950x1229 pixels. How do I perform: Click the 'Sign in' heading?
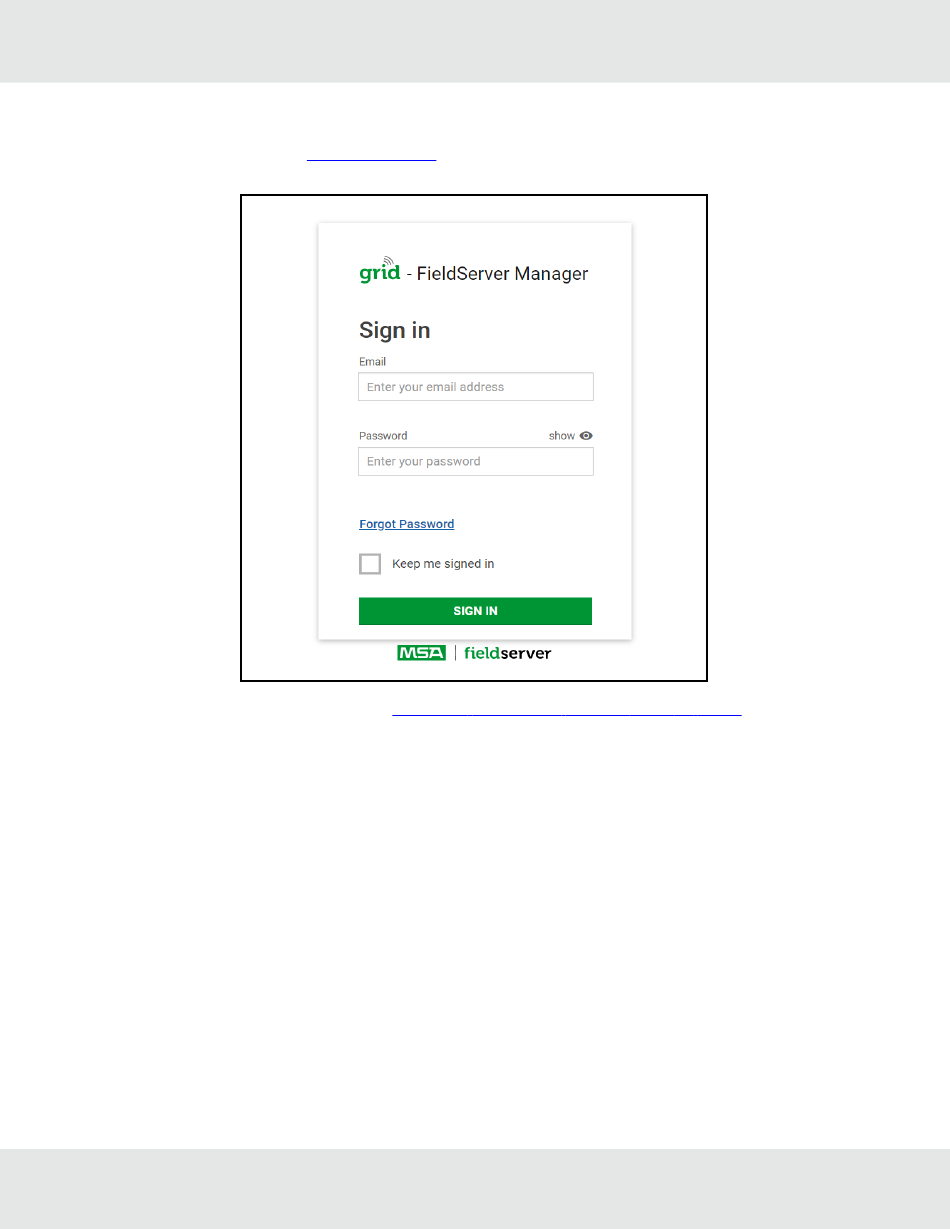(395, 330)
